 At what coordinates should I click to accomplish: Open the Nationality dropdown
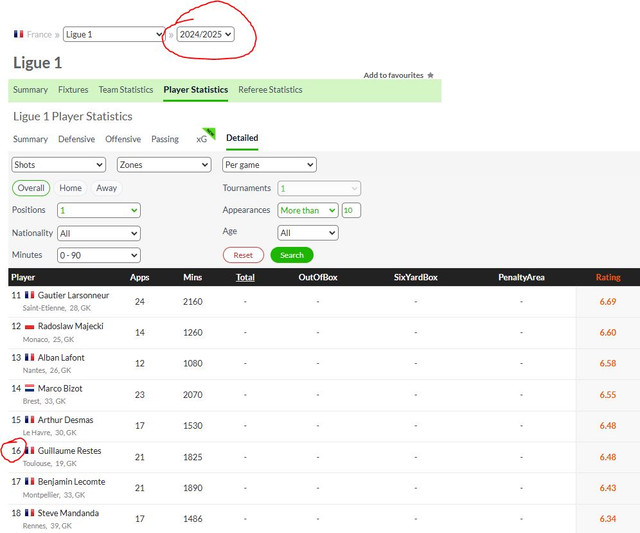click(99, 233)
